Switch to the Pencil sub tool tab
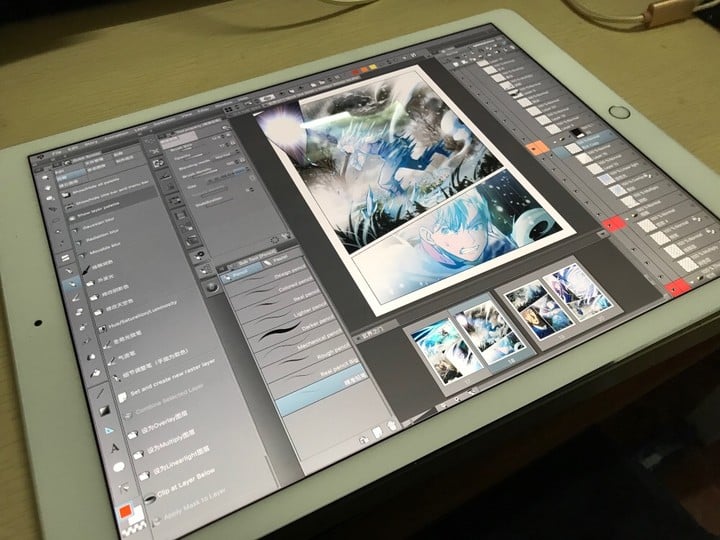This screenshot has width=720, height=540. pyautogui.click(x=241, y=274)
